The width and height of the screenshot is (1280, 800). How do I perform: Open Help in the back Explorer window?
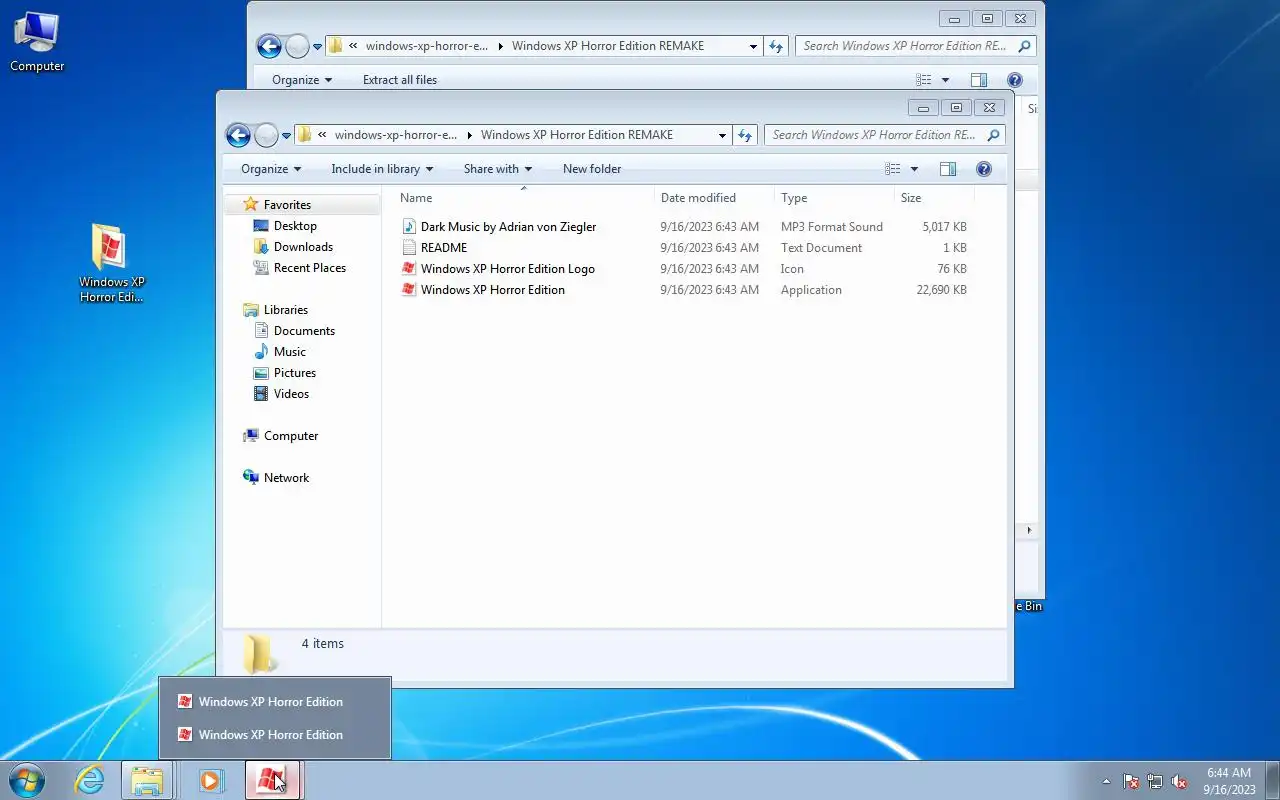pyautogui.click(x=1015, y=80)
